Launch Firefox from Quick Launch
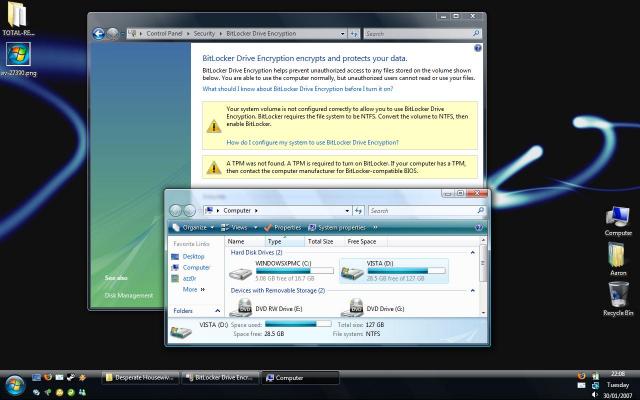This screenshot has width=640, height=400. click(48, 377)
